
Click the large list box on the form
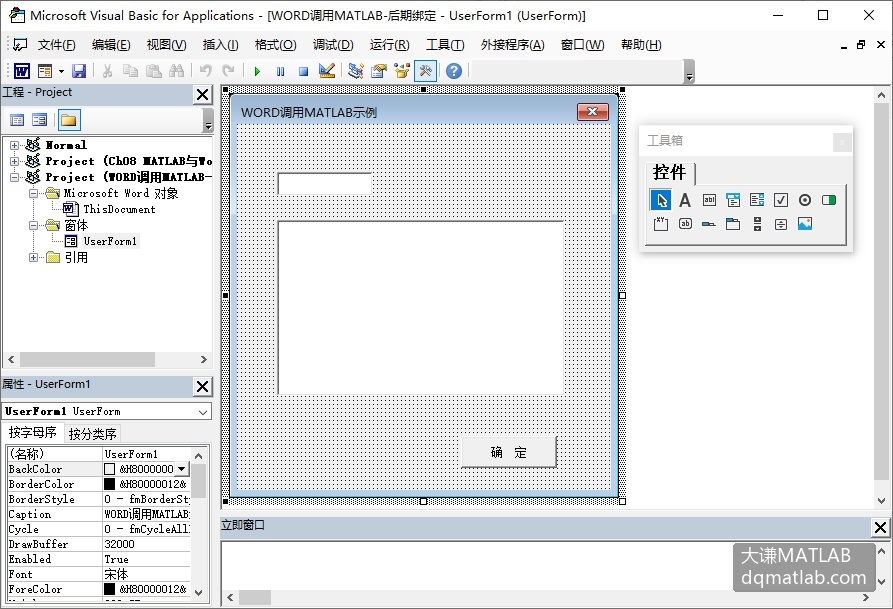click(x=421, y=308)
